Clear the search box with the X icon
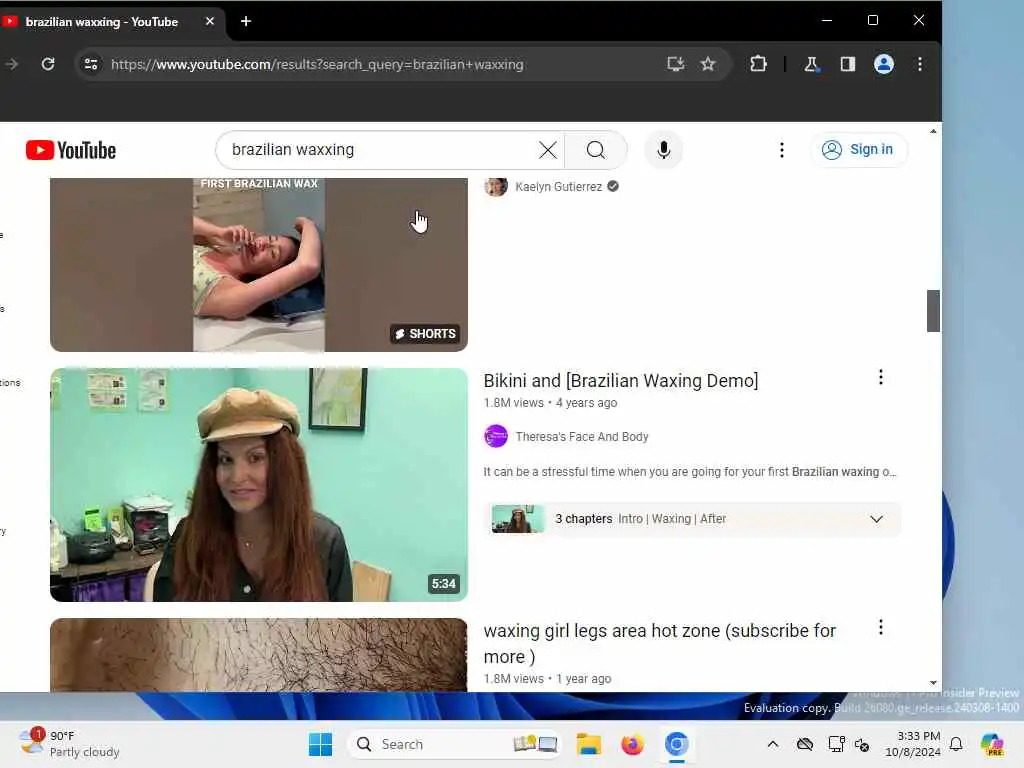The height and width of the screenshot is (768, 1024). point(547,150)
